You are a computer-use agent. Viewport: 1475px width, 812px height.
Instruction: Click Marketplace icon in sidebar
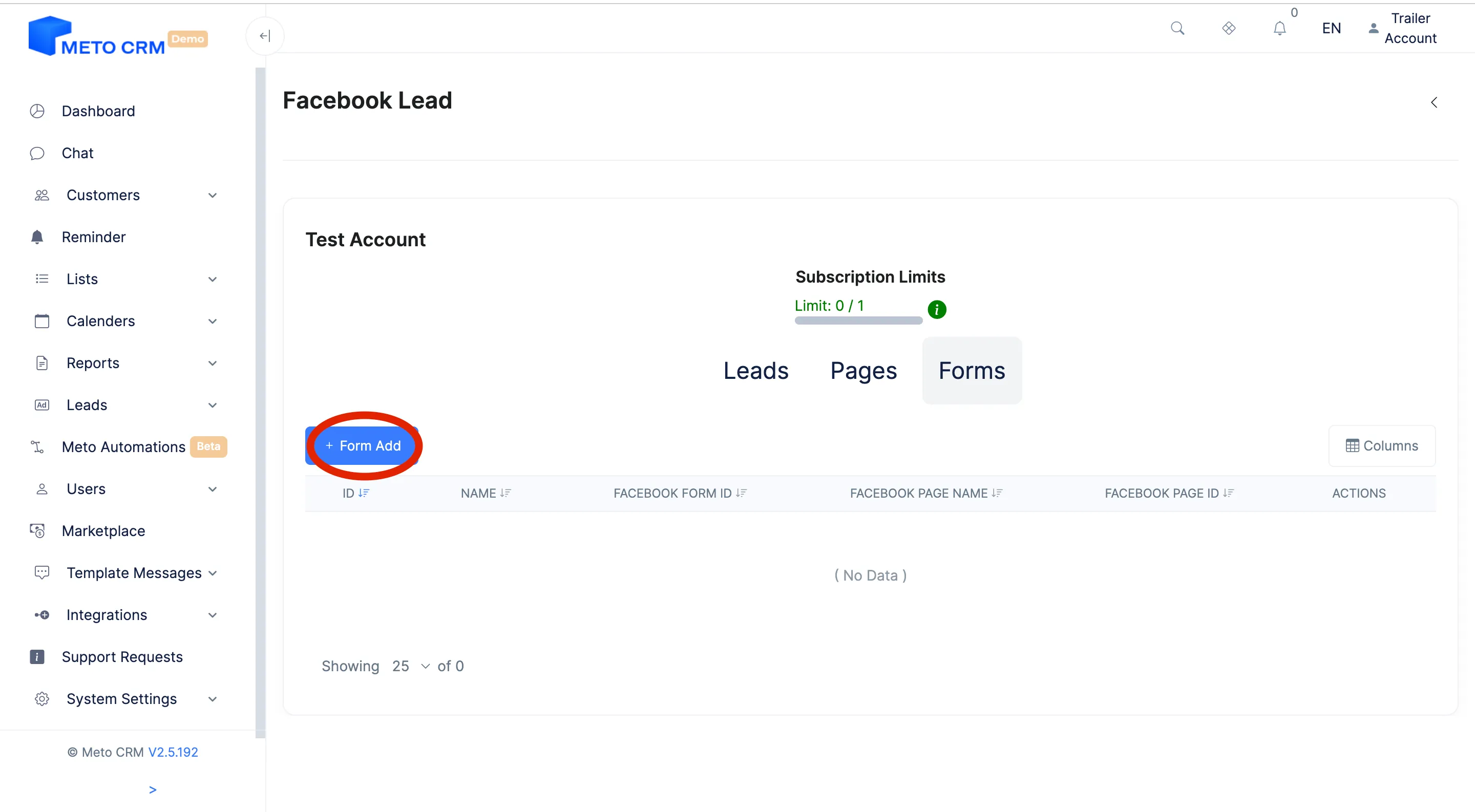(37, 531)
